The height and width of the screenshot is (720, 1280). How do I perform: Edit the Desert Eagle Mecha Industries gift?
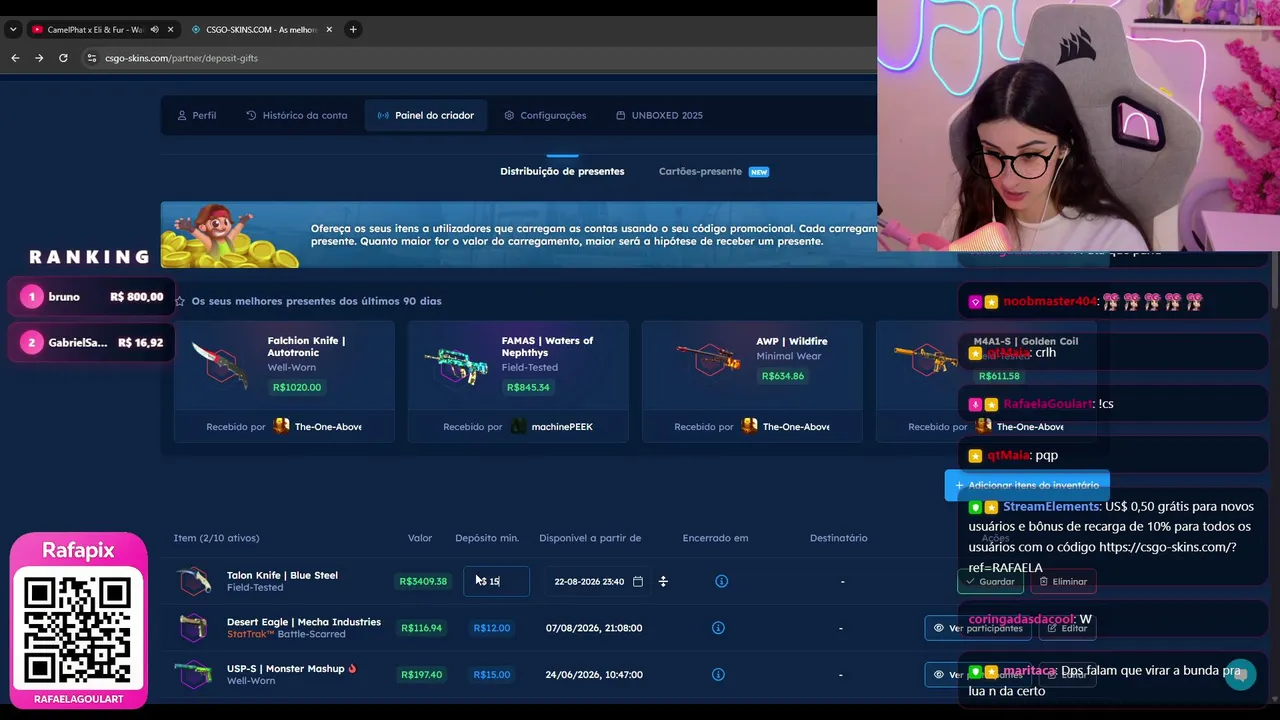pos(1067,628)
